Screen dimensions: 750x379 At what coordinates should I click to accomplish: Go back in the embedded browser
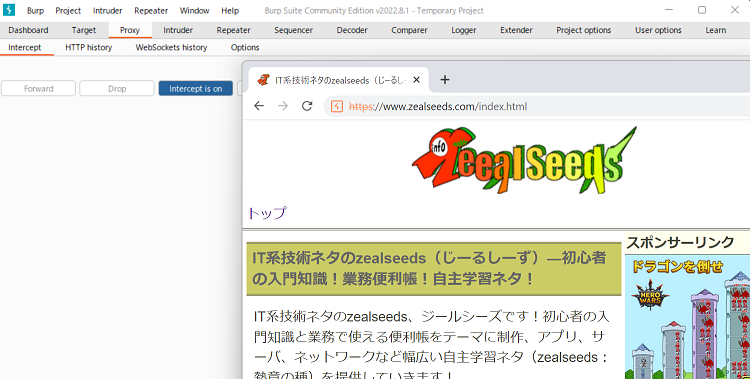click(259, 106)
